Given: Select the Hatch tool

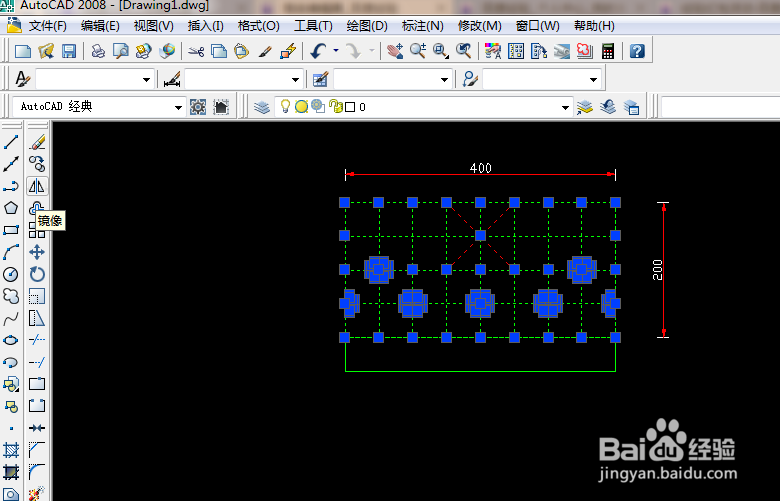Looking at the screenshot, I should (11, 450).
